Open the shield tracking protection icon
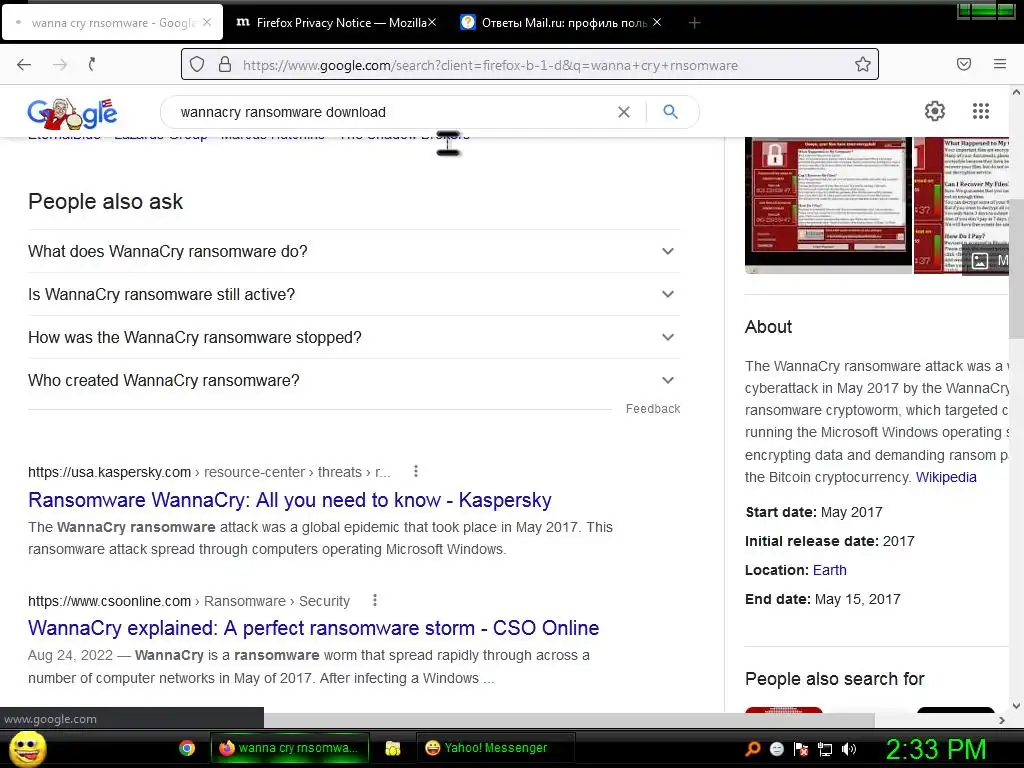This screenshot has height=768, width=1024. pos(197,64)
